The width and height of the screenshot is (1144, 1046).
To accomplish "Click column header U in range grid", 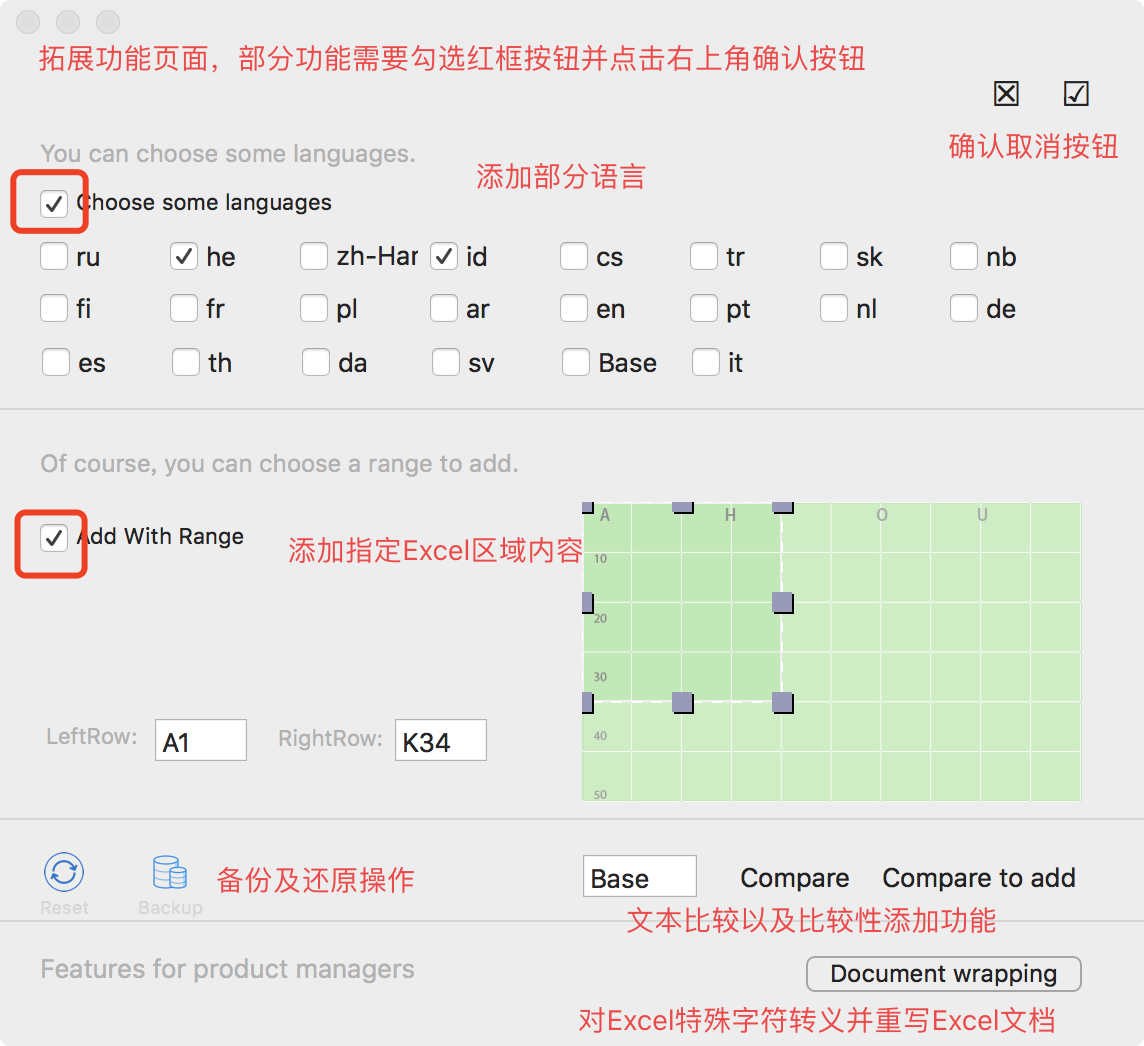I will point(982,515).
